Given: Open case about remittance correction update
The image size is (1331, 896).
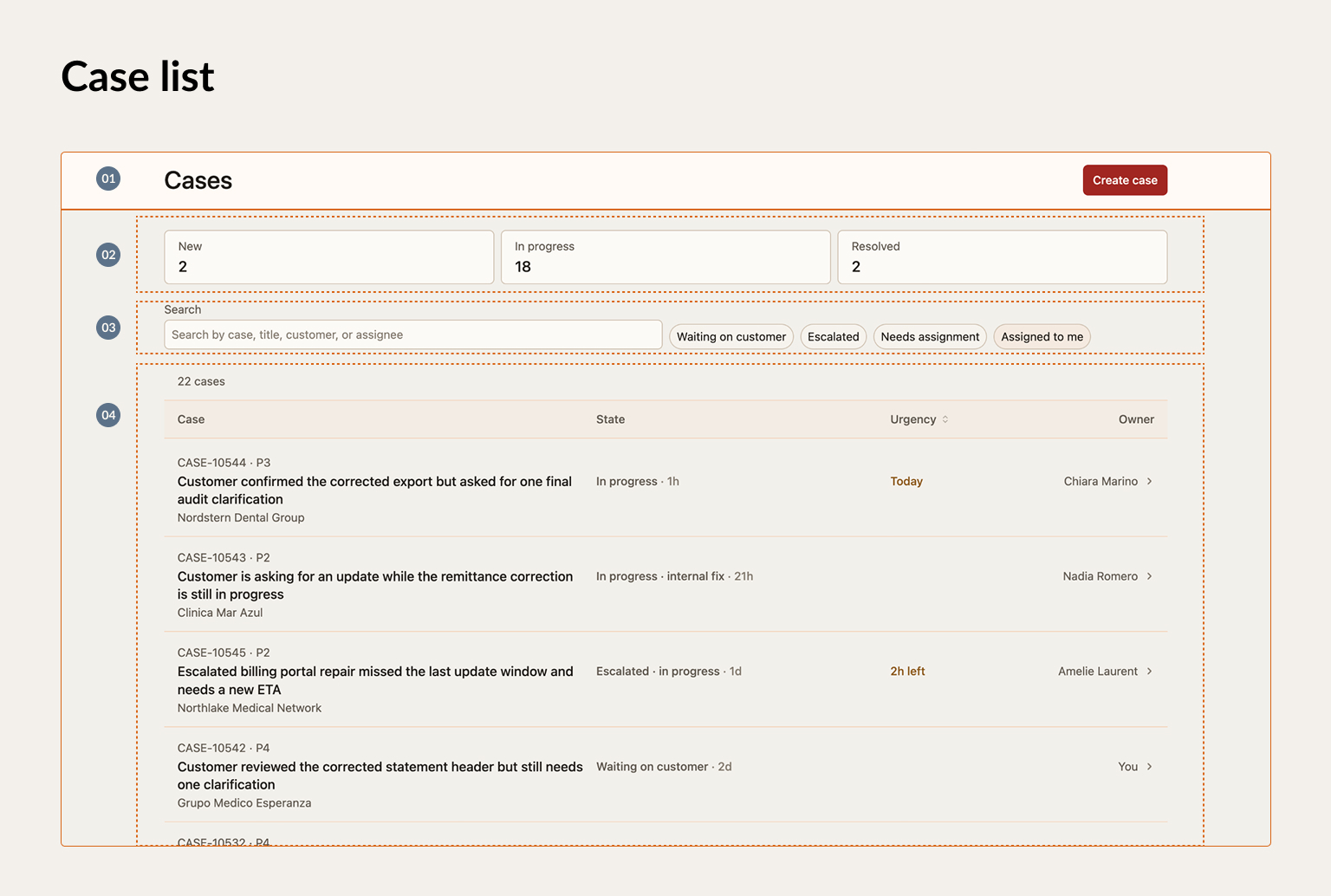Looking at the screenshot, I should point(375,586).
